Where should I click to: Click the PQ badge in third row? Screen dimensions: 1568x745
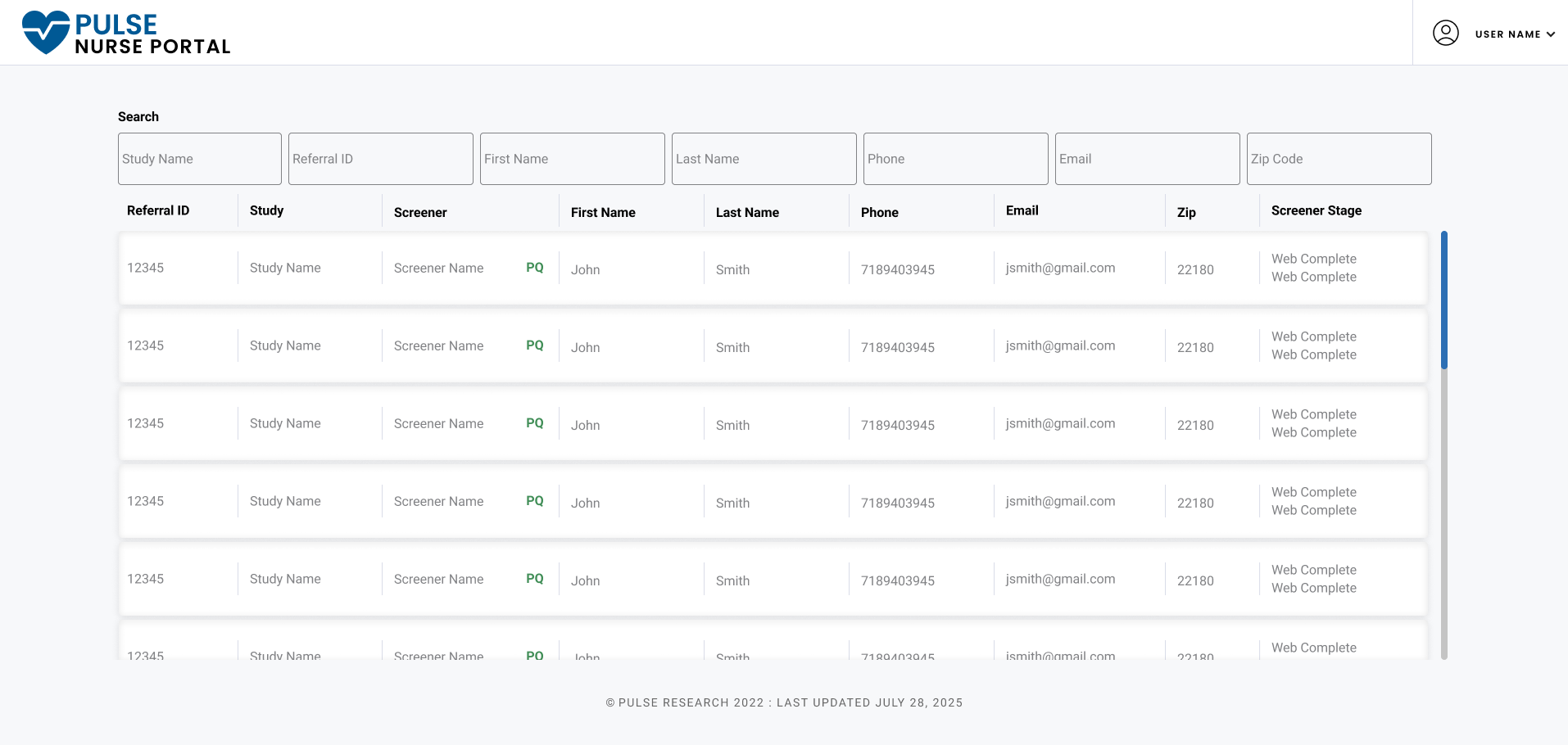click(x=535, y=423)
